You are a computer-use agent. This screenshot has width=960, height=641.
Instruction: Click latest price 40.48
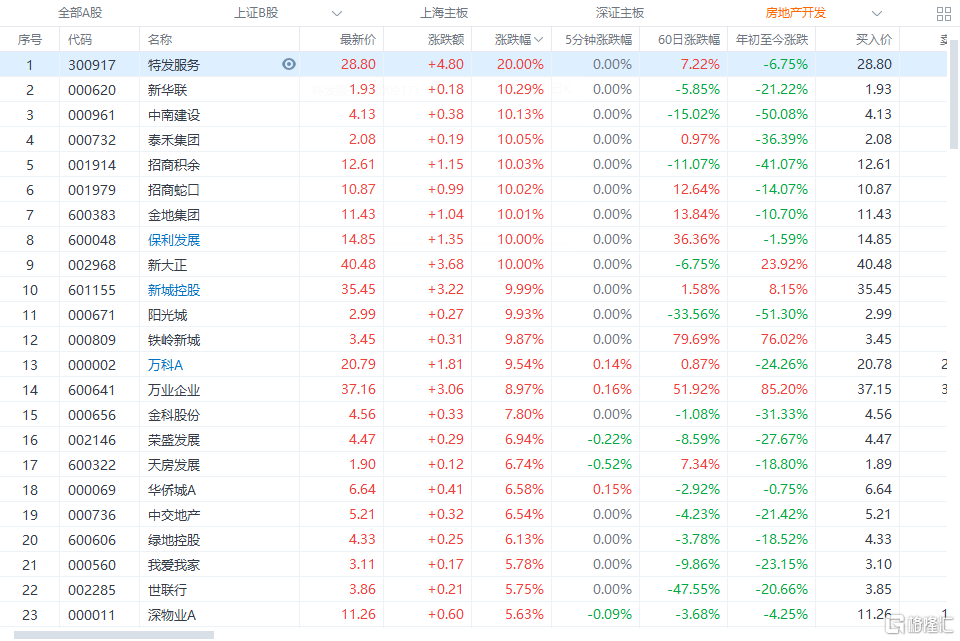(x=358, y=264)
